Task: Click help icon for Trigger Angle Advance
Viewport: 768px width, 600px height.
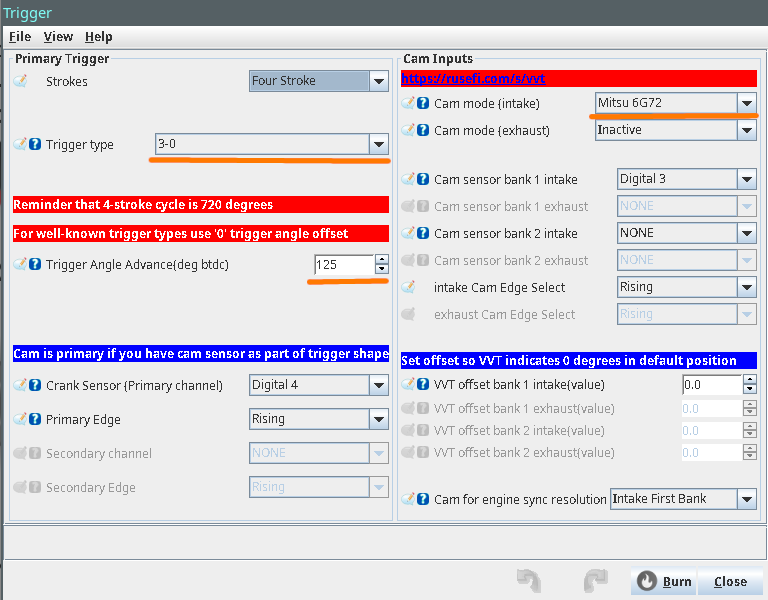Action: tap(35, 265)
